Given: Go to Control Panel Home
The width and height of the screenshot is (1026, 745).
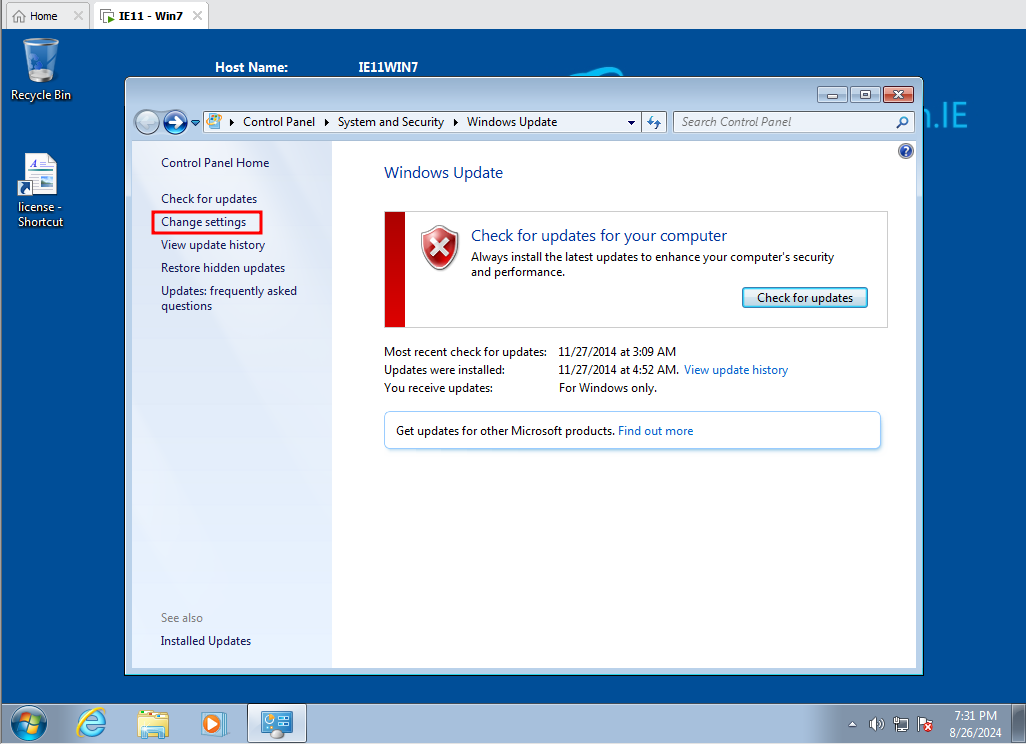Looking at the screenshot, I should tap(215, 163).
